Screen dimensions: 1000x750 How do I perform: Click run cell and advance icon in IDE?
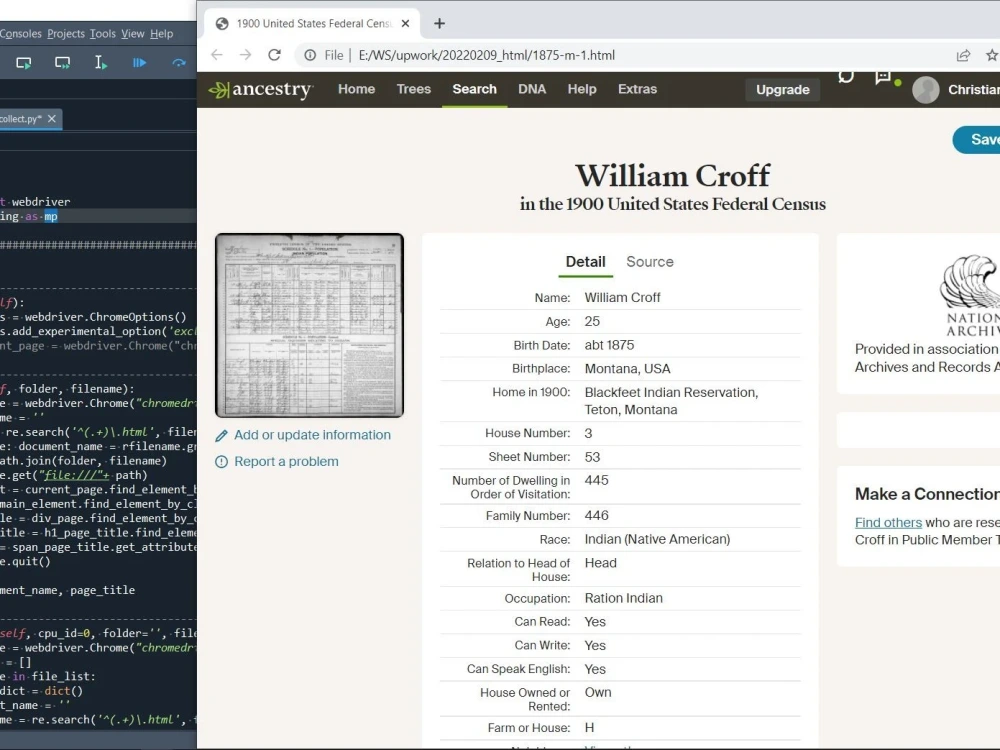pos(62,62)
